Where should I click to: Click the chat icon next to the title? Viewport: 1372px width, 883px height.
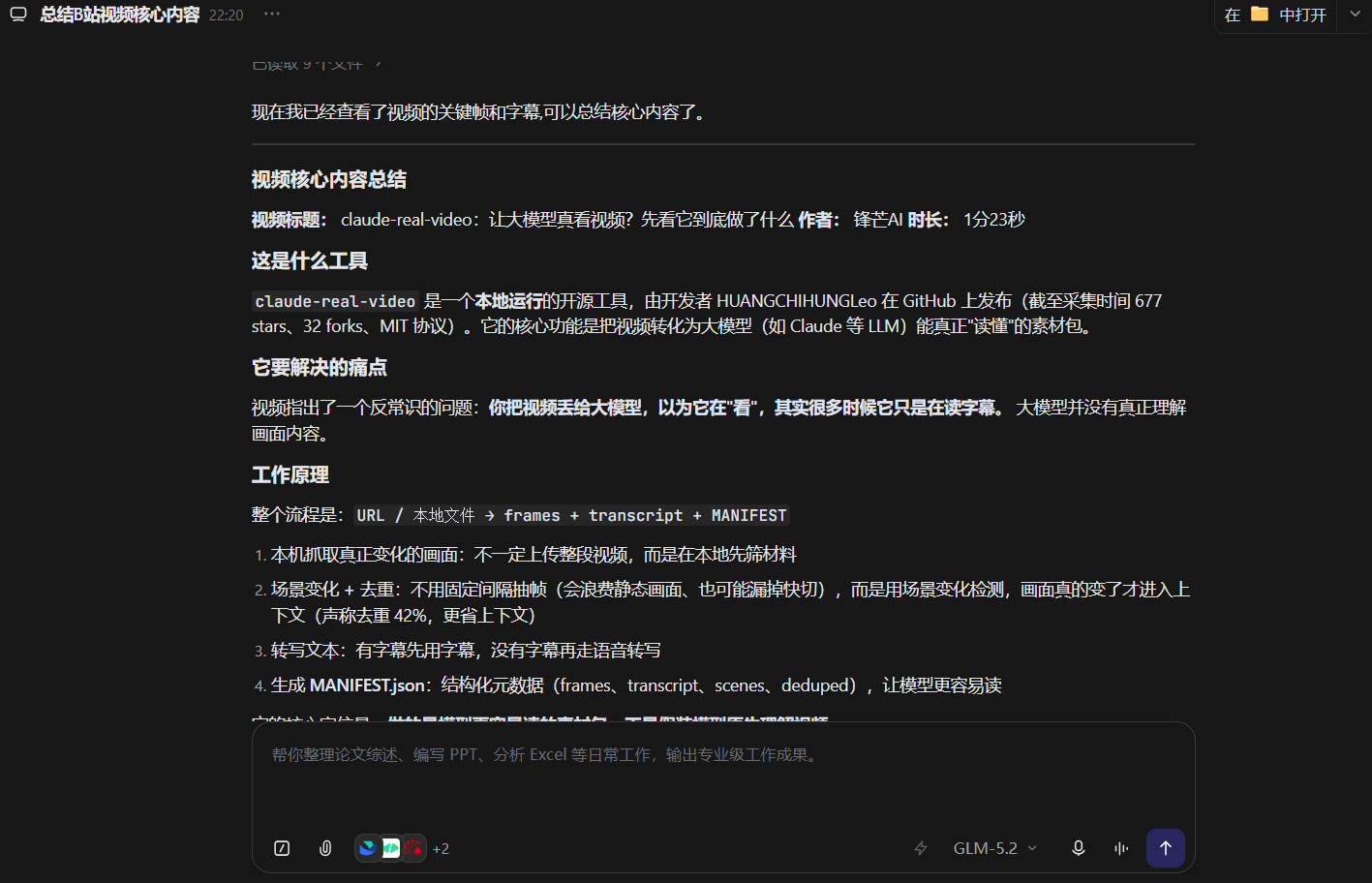click(18, 15)
